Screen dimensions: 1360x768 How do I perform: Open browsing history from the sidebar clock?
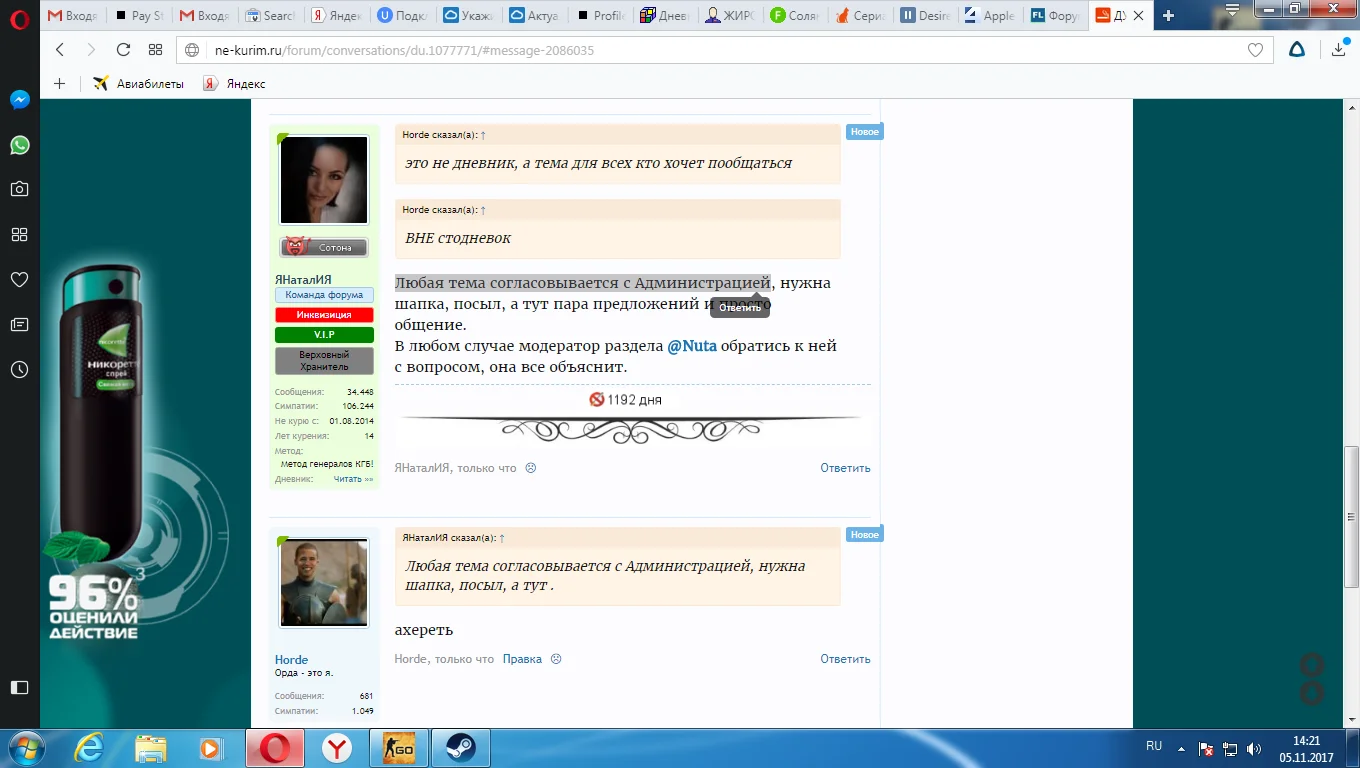tap(19, 370)
